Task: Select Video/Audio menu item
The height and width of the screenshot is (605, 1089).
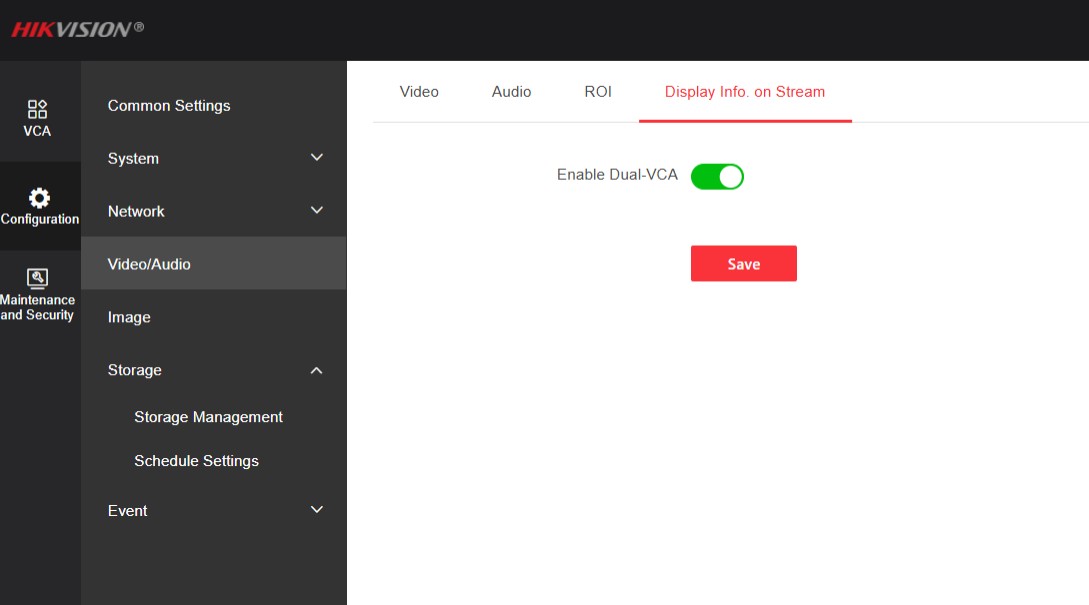Action: tap(149, 264)
